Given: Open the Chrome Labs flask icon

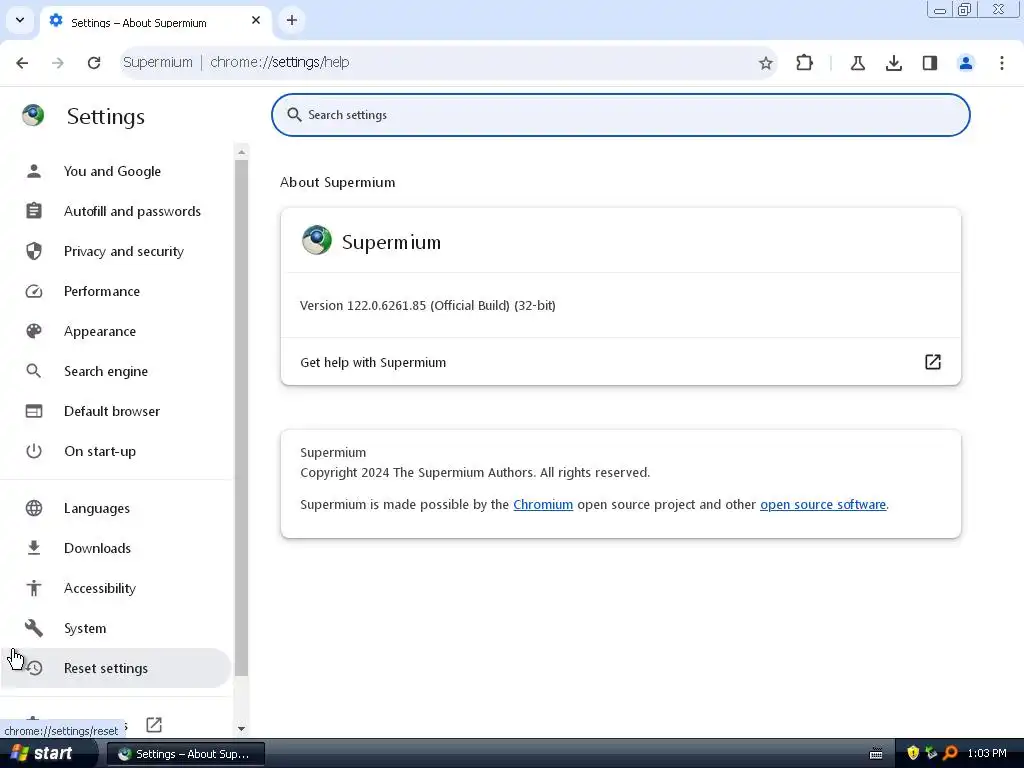Looking at the screenshot, I should coord(857,63).
